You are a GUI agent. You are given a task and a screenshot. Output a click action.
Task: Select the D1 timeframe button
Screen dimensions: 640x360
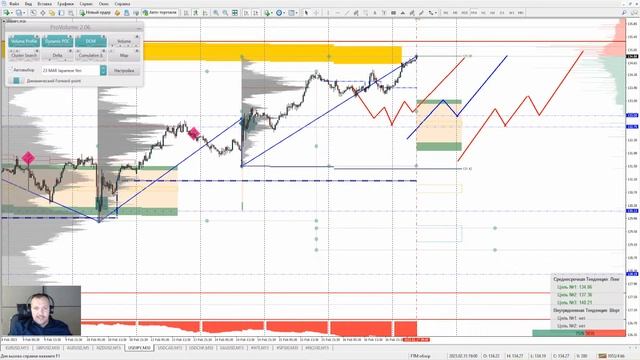(x=502, y=13)
